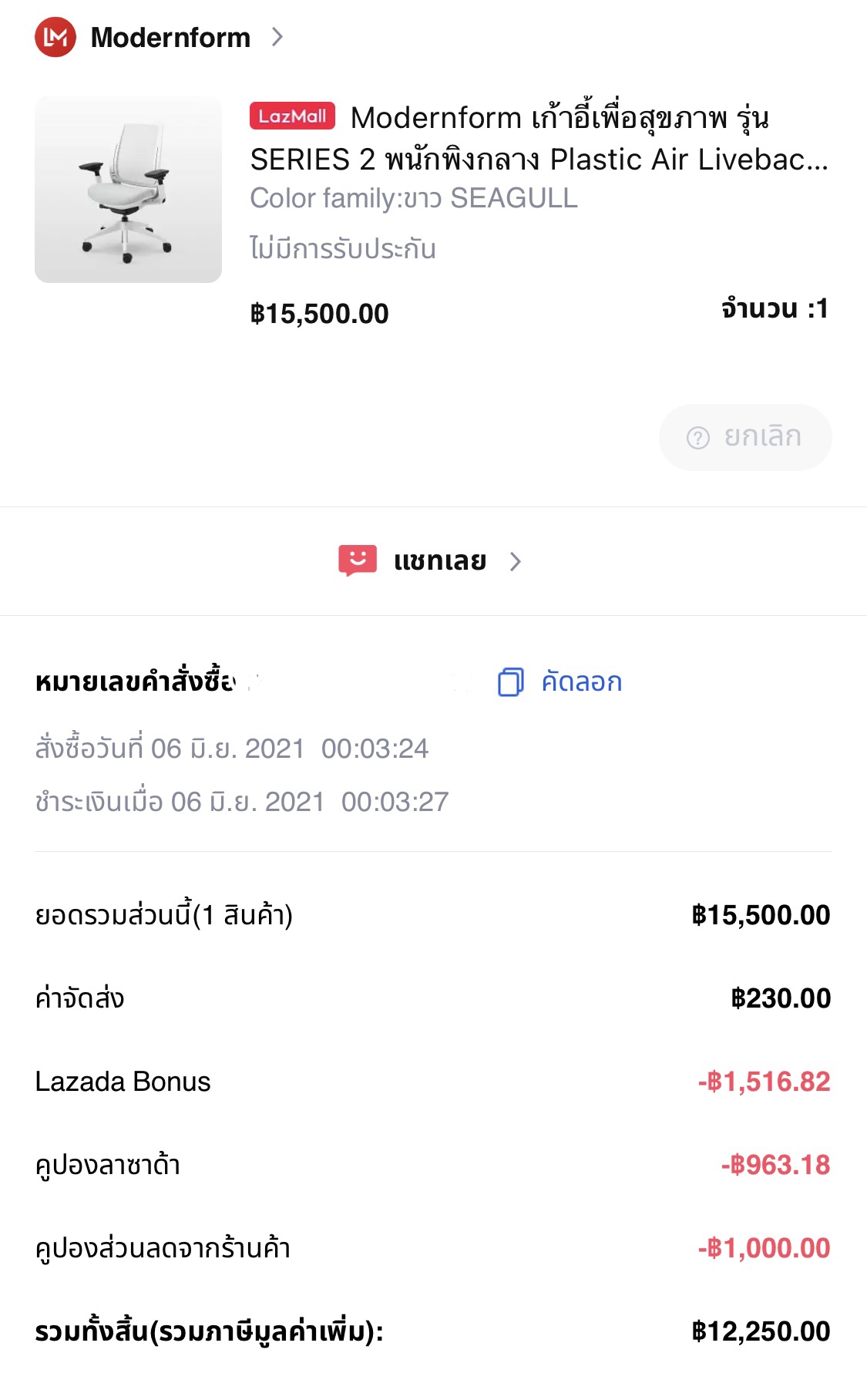
Task: Tap คัดลอก to copy order number
Action: click(x=581, y=682)
